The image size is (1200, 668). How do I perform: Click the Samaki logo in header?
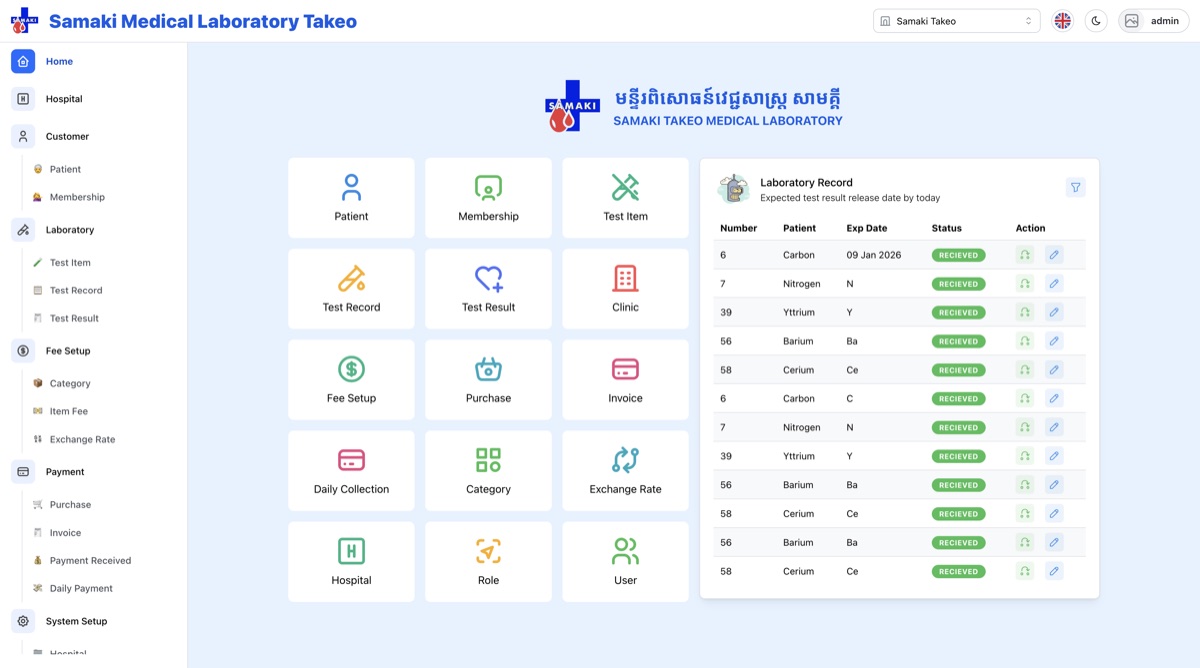[24, 21]
